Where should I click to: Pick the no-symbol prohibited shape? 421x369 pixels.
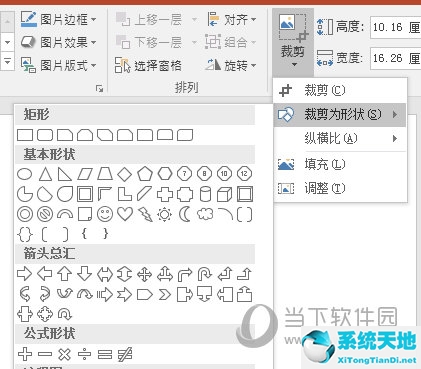(x=45, y=214)
